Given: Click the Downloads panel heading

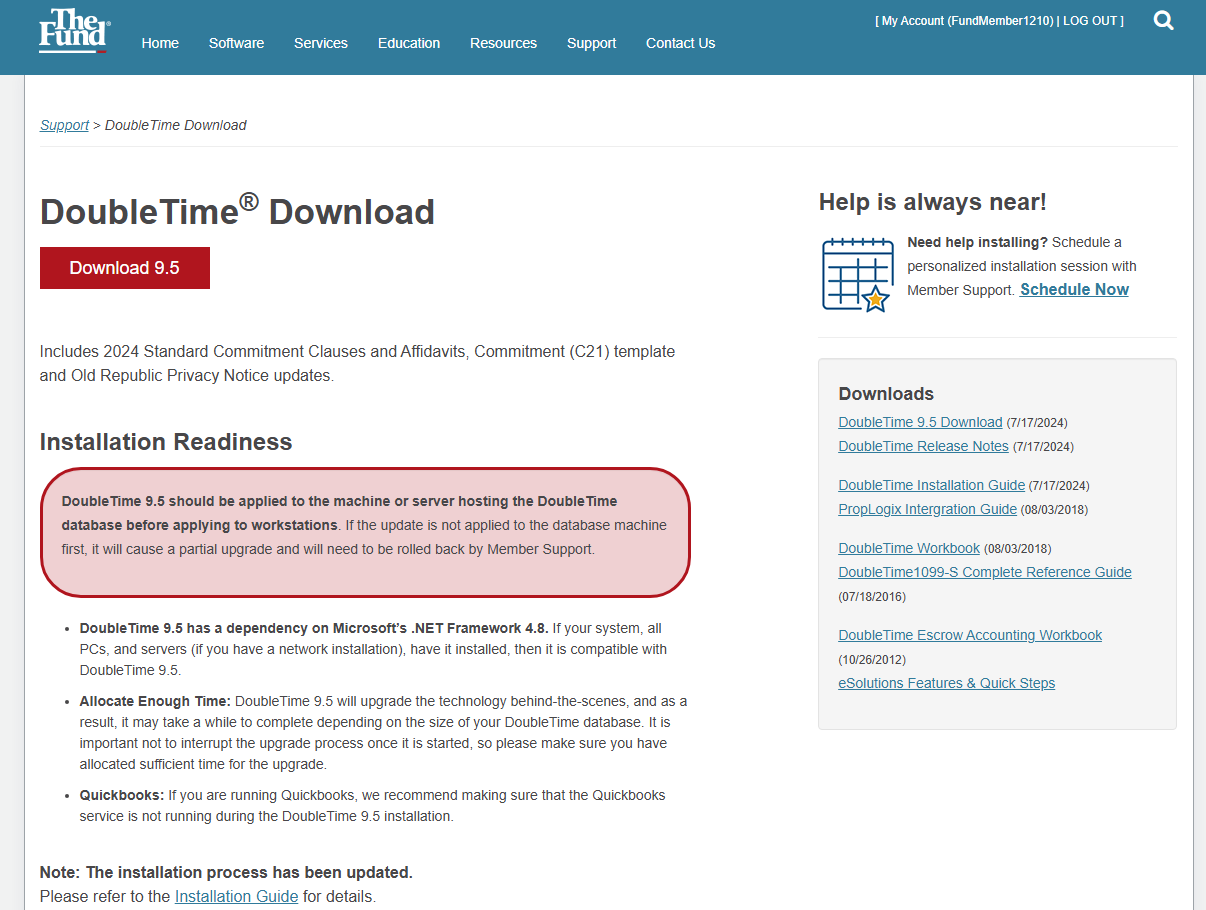Looking at the screenshot, I should click(886, 394).
